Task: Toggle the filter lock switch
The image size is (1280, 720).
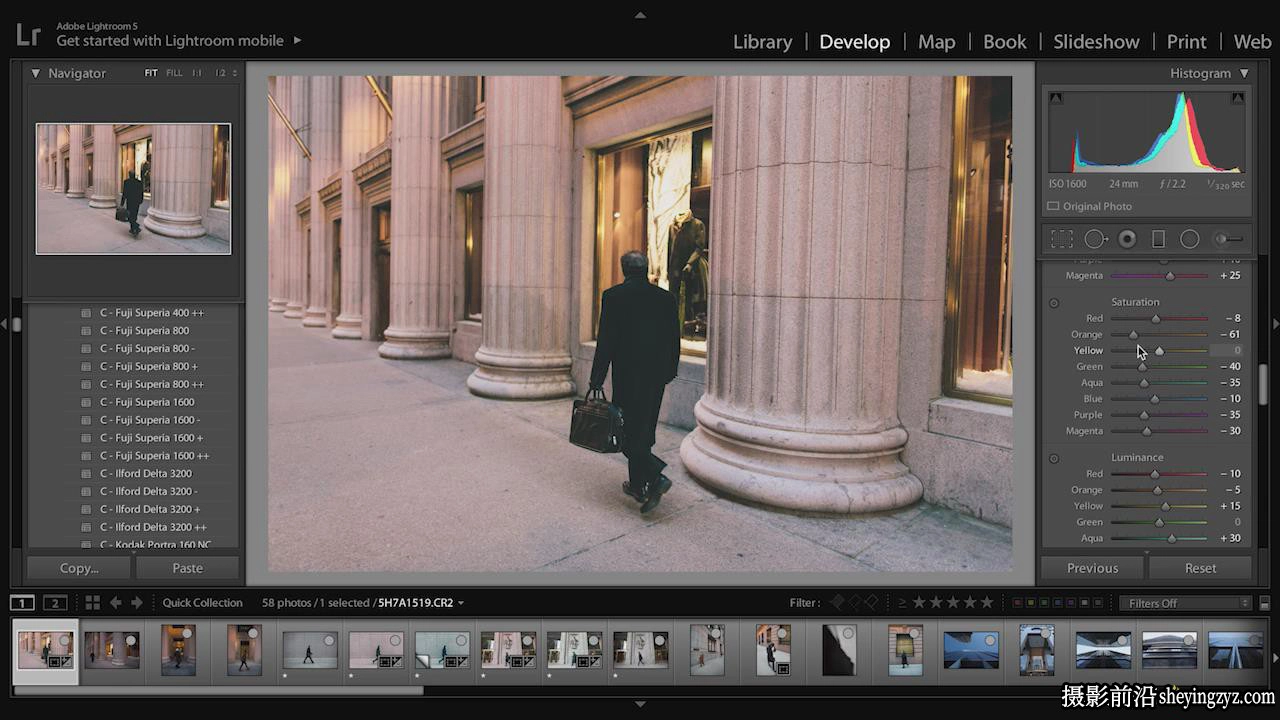Action: (x=1264, y=603)
